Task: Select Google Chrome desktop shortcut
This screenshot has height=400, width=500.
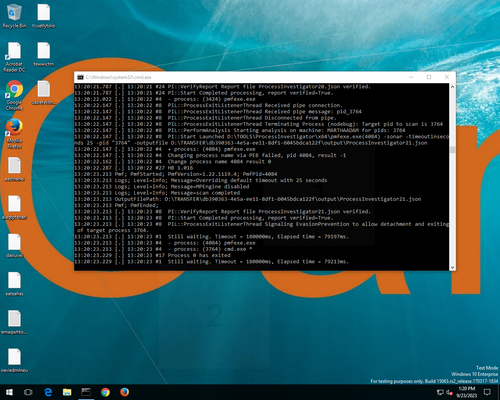Action: click(14, 96)
